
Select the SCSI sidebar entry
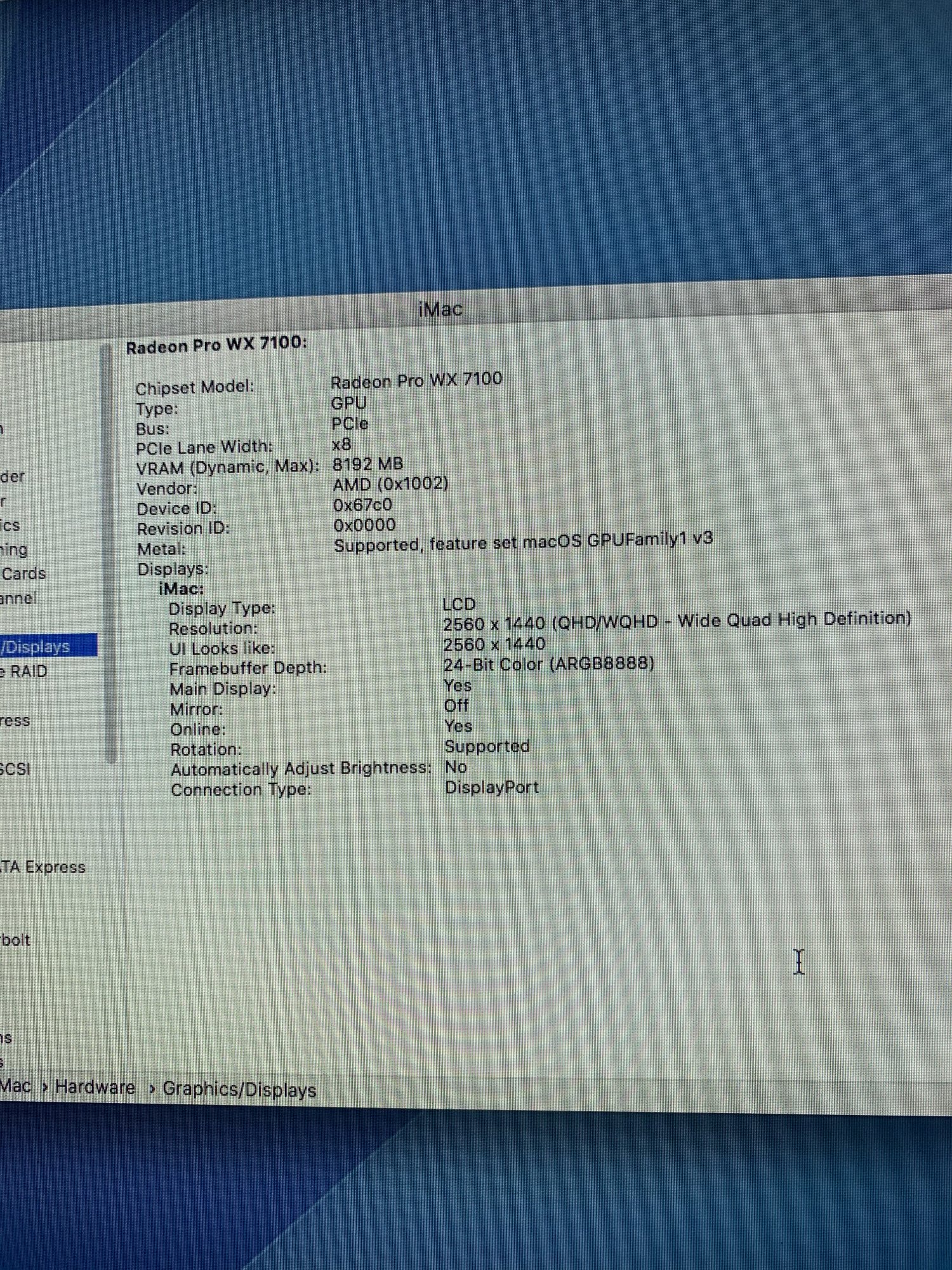[15, 769]
